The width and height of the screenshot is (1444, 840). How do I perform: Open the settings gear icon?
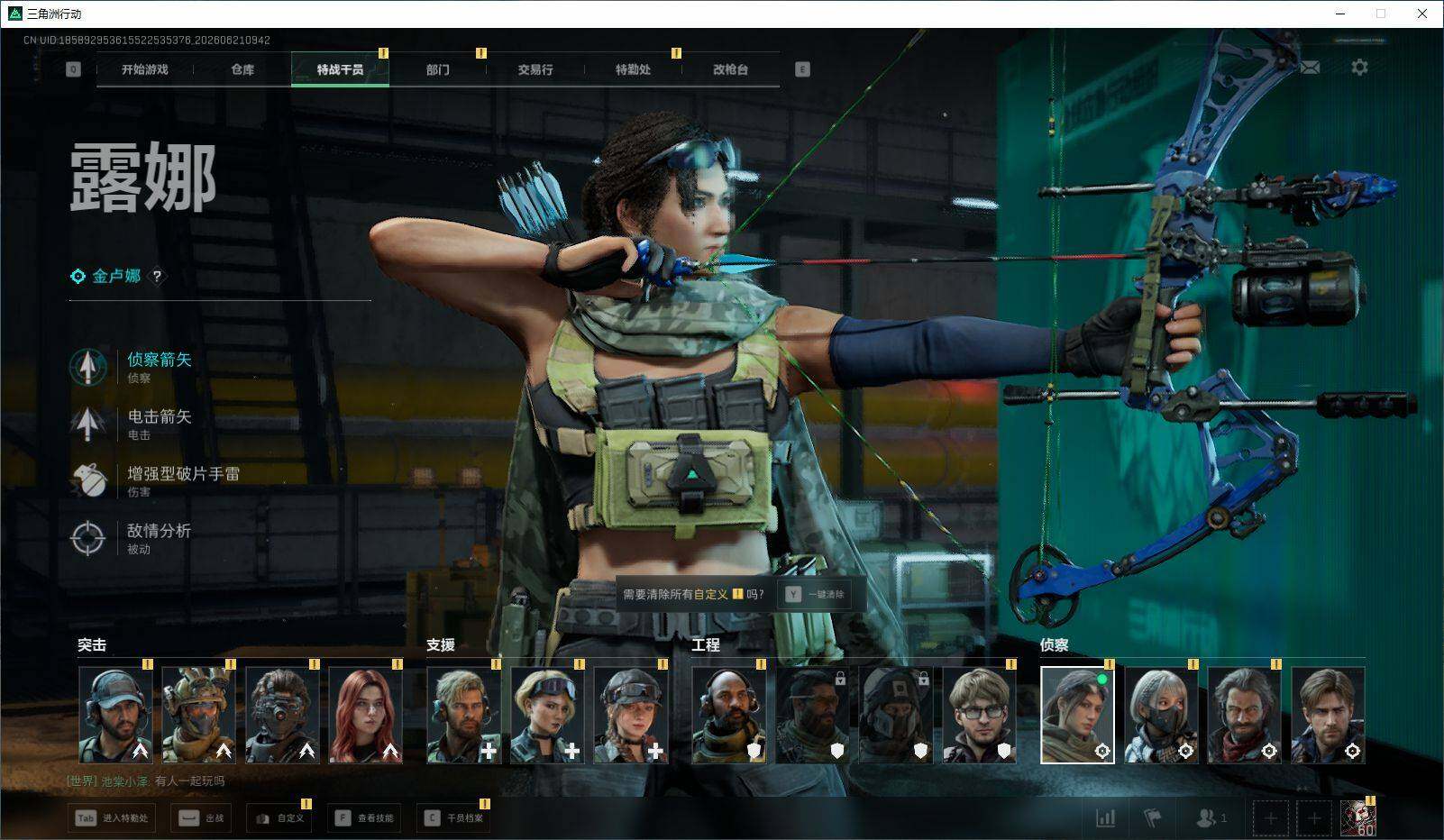tap(1359, 68)
